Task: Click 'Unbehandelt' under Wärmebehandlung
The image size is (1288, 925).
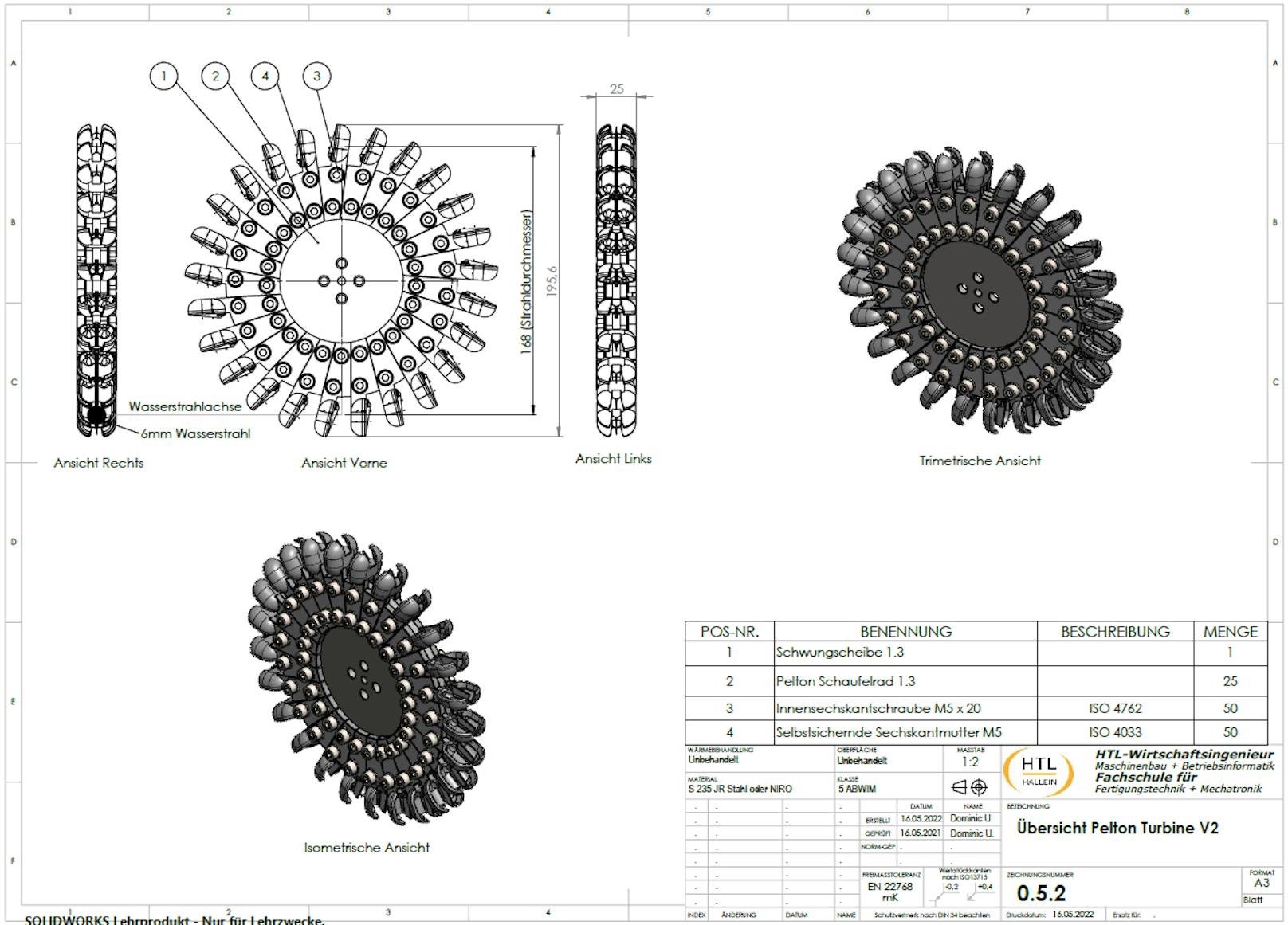Action: coord(713,760)
